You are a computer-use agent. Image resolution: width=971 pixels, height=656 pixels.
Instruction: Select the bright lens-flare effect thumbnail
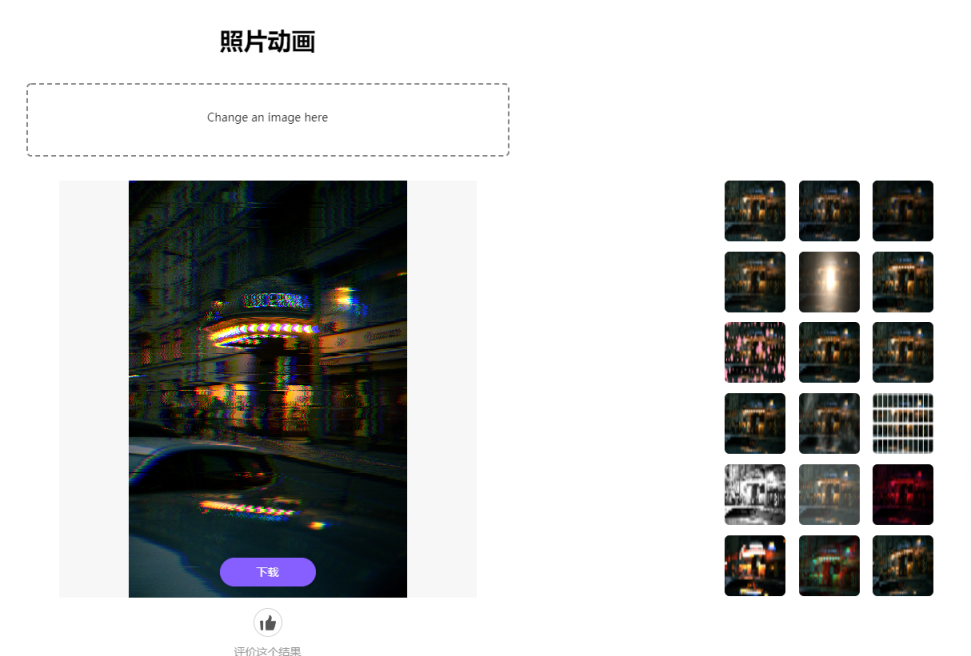(x=829, y=282)
